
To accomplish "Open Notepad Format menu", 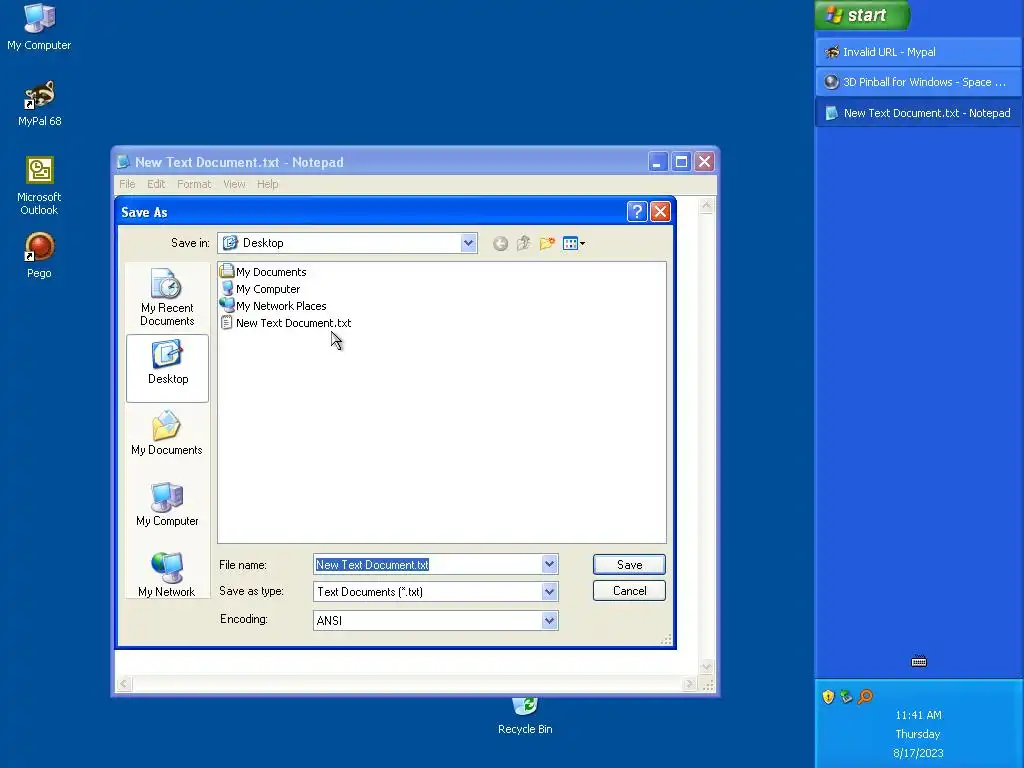I will tap(194, 184).
